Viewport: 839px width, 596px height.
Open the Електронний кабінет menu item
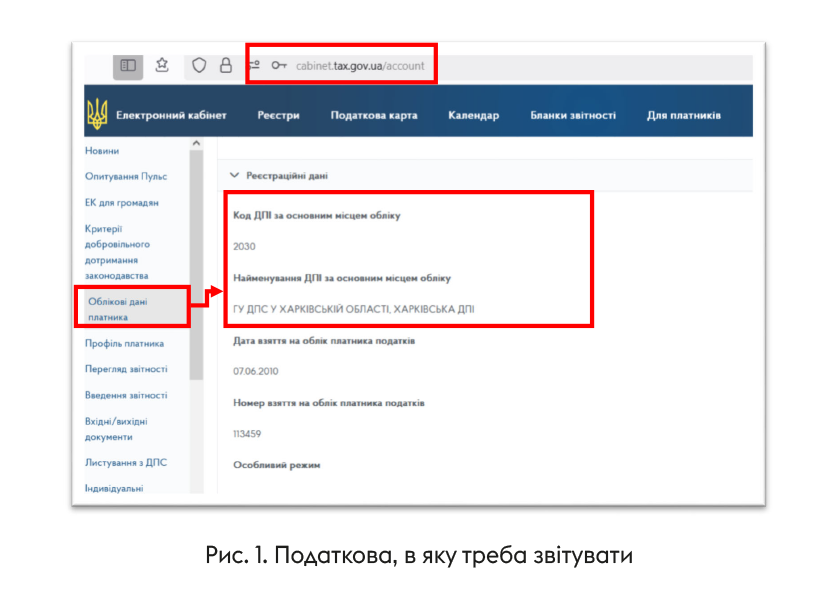coord(171,115)
